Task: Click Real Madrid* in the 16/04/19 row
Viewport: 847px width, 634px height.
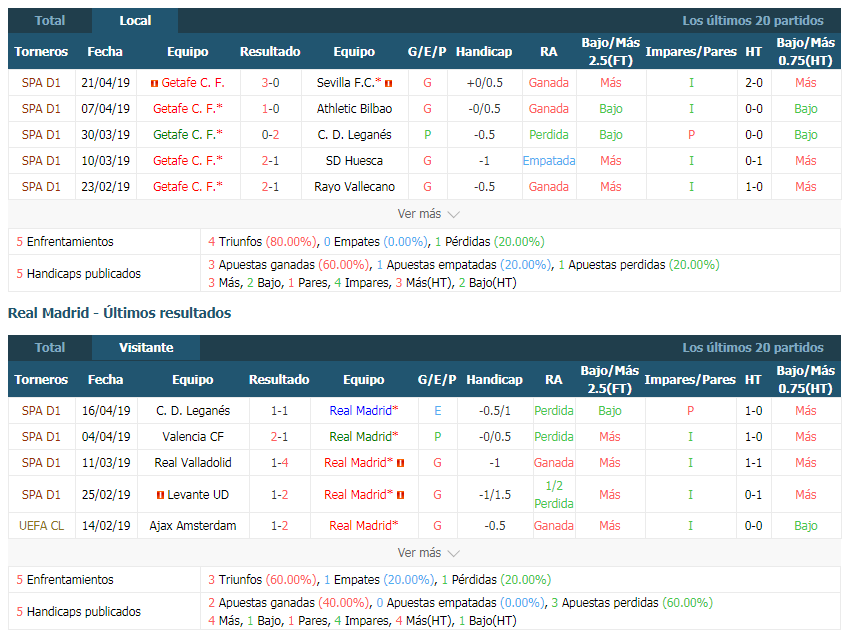Action: click(364, 410)
